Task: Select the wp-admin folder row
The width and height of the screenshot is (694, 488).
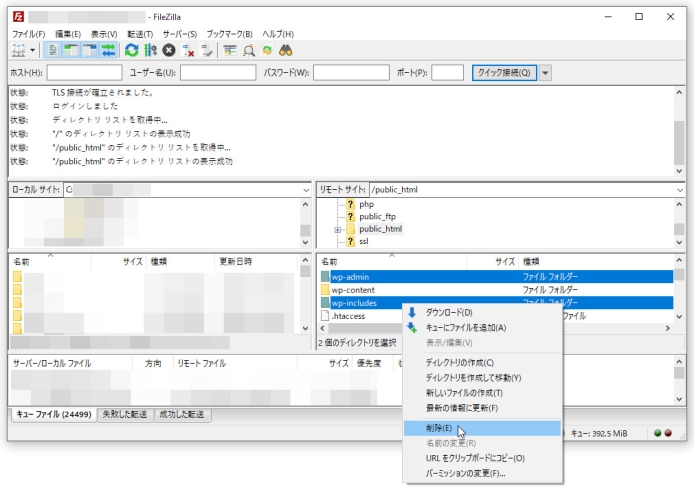Action: point(497,277)
